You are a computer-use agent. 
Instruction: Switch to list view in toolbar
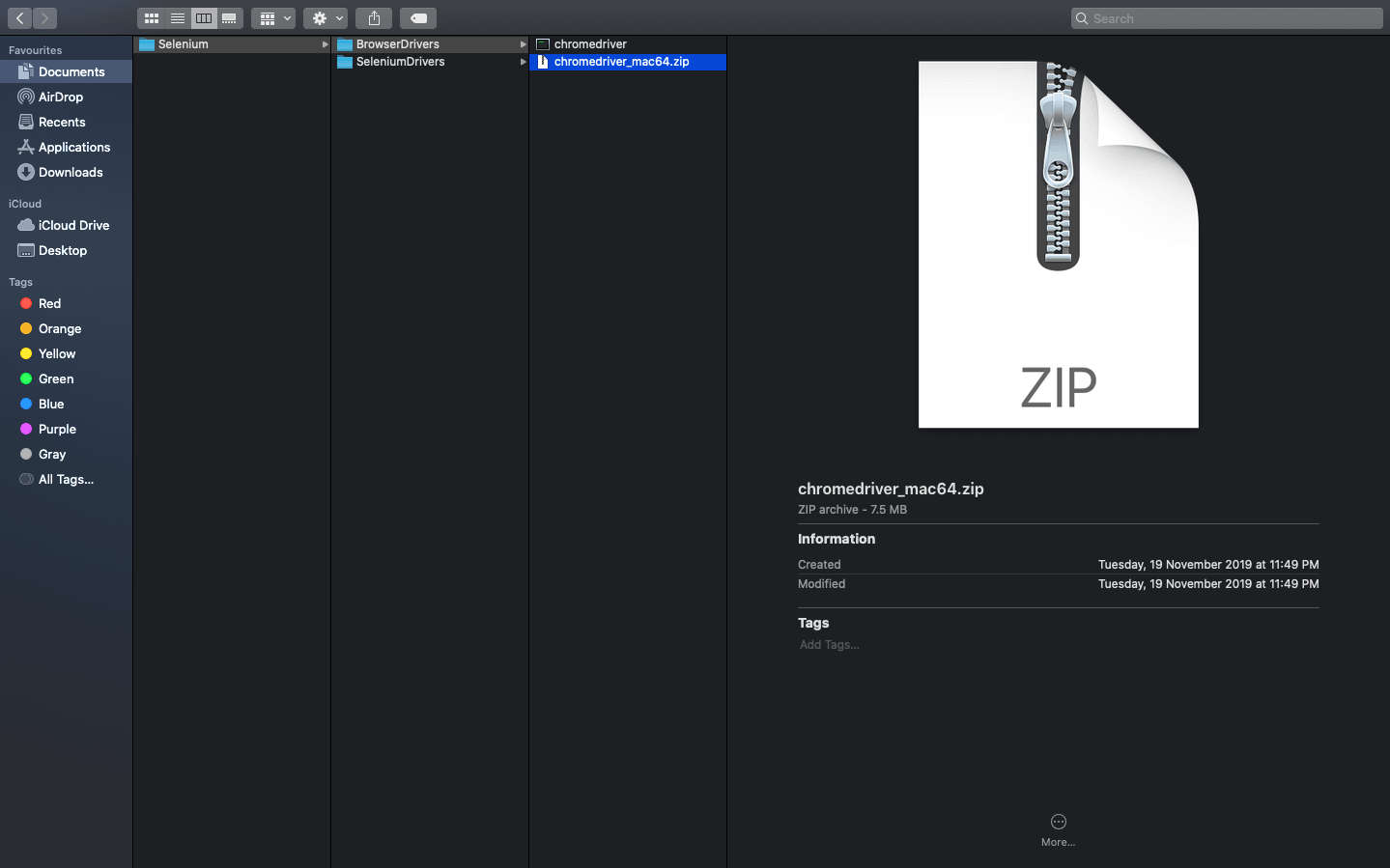click(x=178, y=18)
